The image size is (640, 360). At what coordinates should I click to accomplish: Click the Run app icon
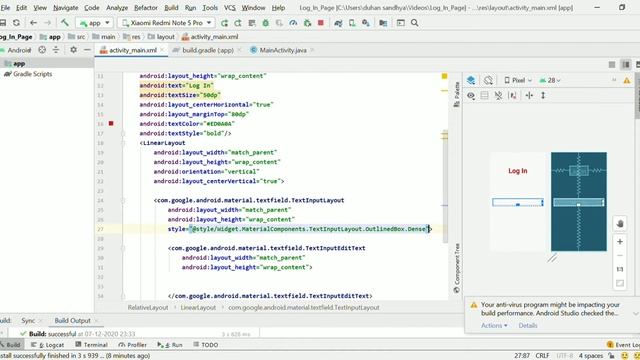click(224, 23)
